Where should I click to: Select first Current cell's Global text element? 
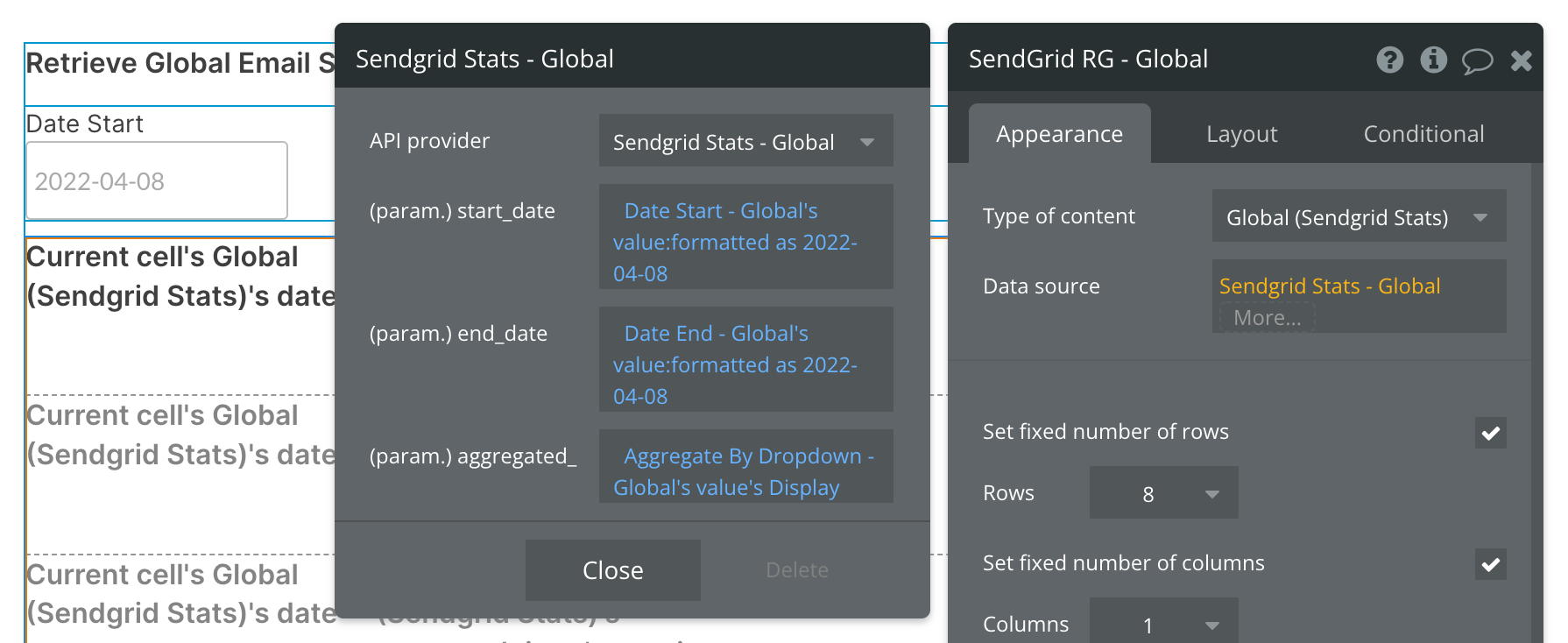click(x=181, y=276)
